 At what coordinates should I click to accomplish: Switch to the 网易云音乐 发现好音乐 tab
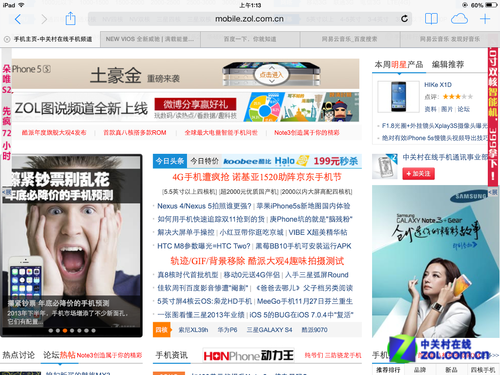[x=450, y=39]
